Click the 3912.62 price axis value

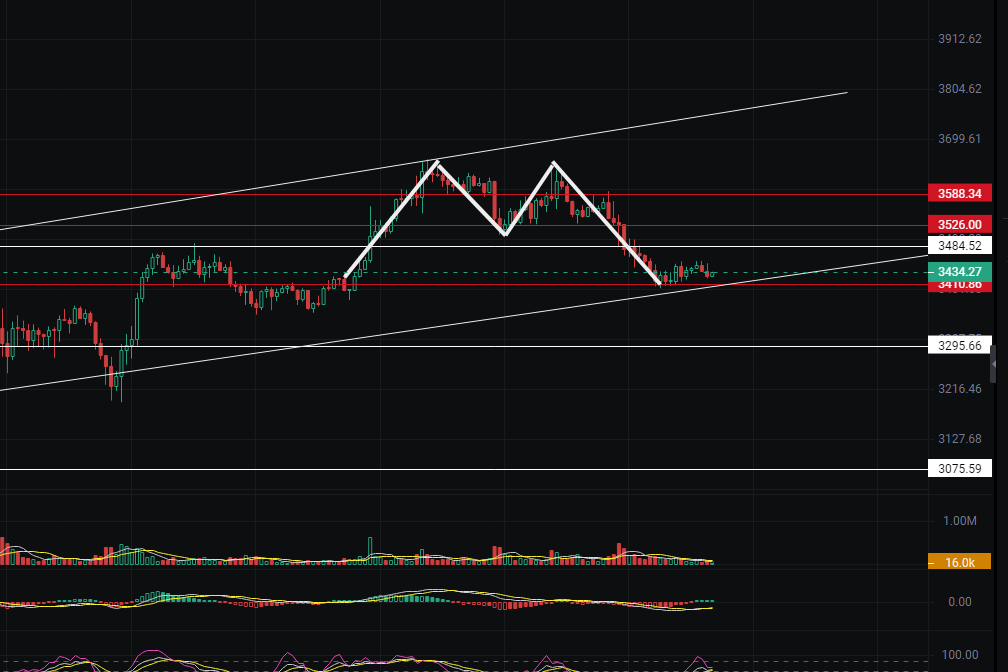(x=960, y=40)
